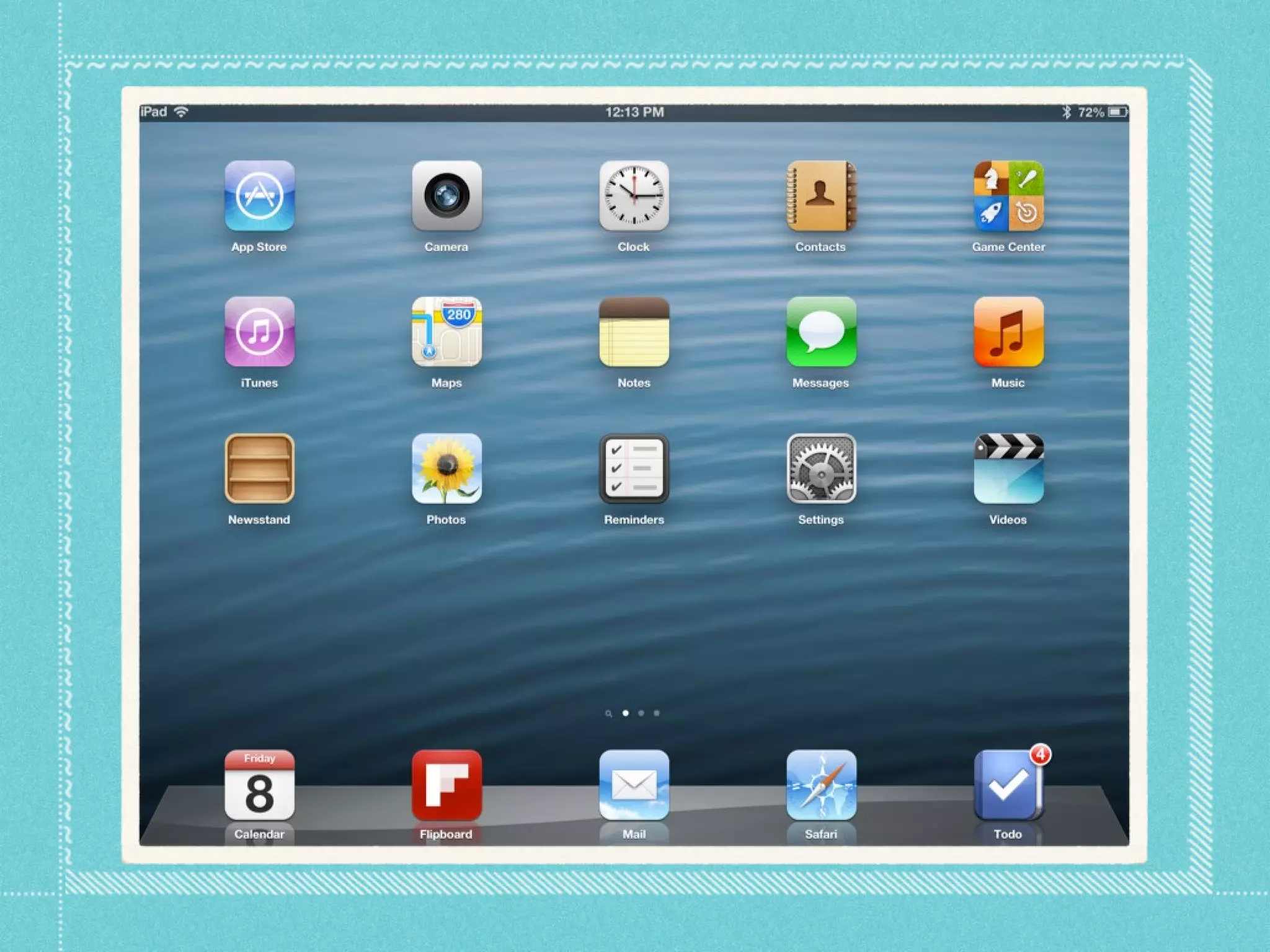
Task: Open the Music app
Action: [1008, 332]
